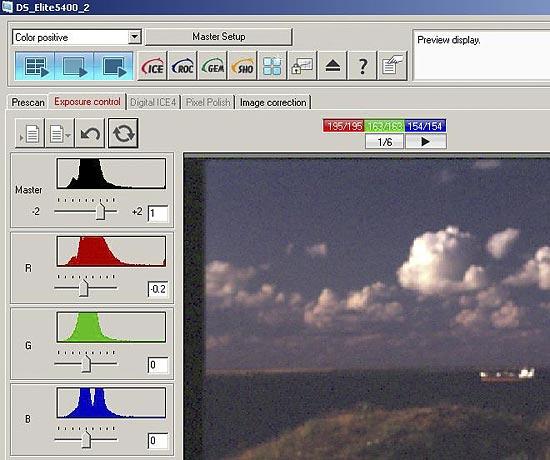The width and height of the screenshot is (550, 460).
Task: Click the red 195/195 RGB readout
Action: coord(344,126)
